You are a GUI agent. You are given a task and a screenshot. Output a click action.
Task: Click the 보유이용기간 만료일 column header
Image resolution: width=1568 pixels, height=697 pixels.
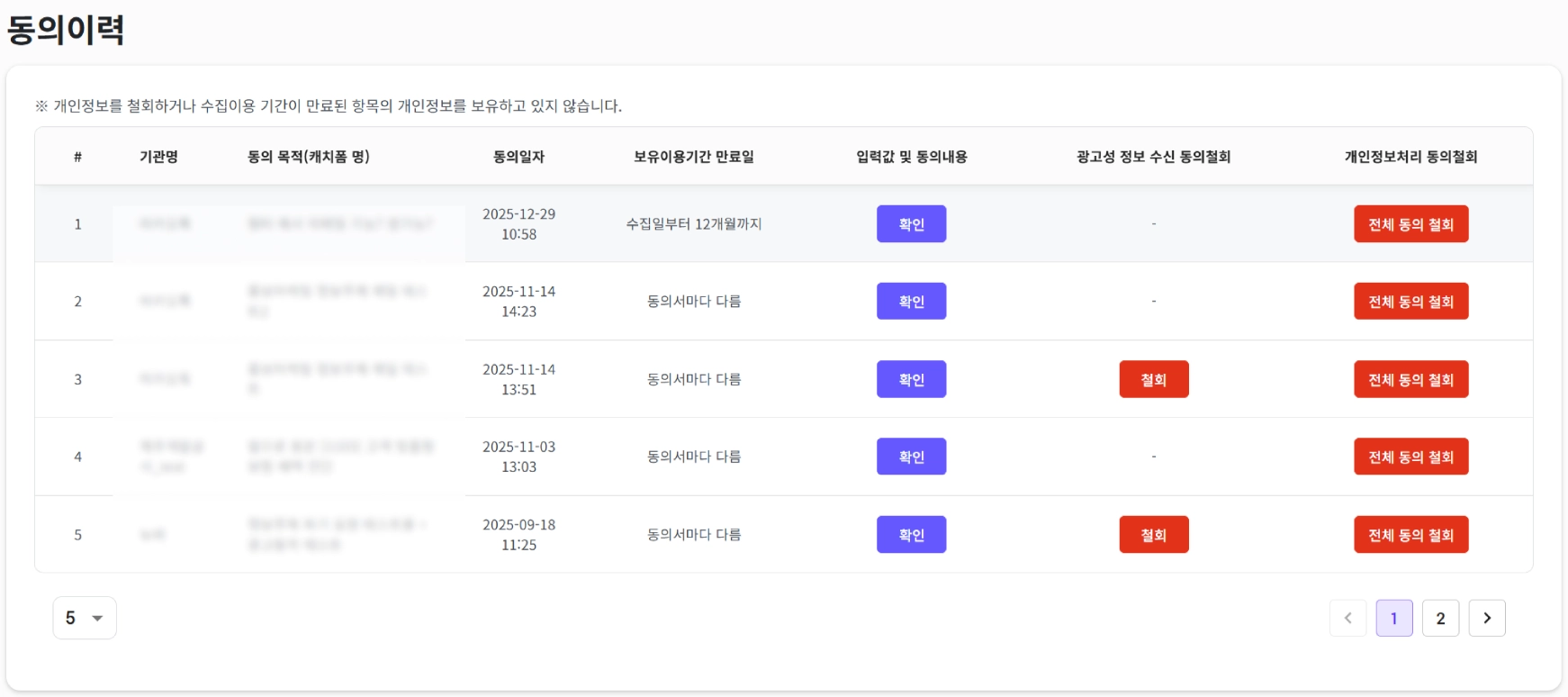693,157
